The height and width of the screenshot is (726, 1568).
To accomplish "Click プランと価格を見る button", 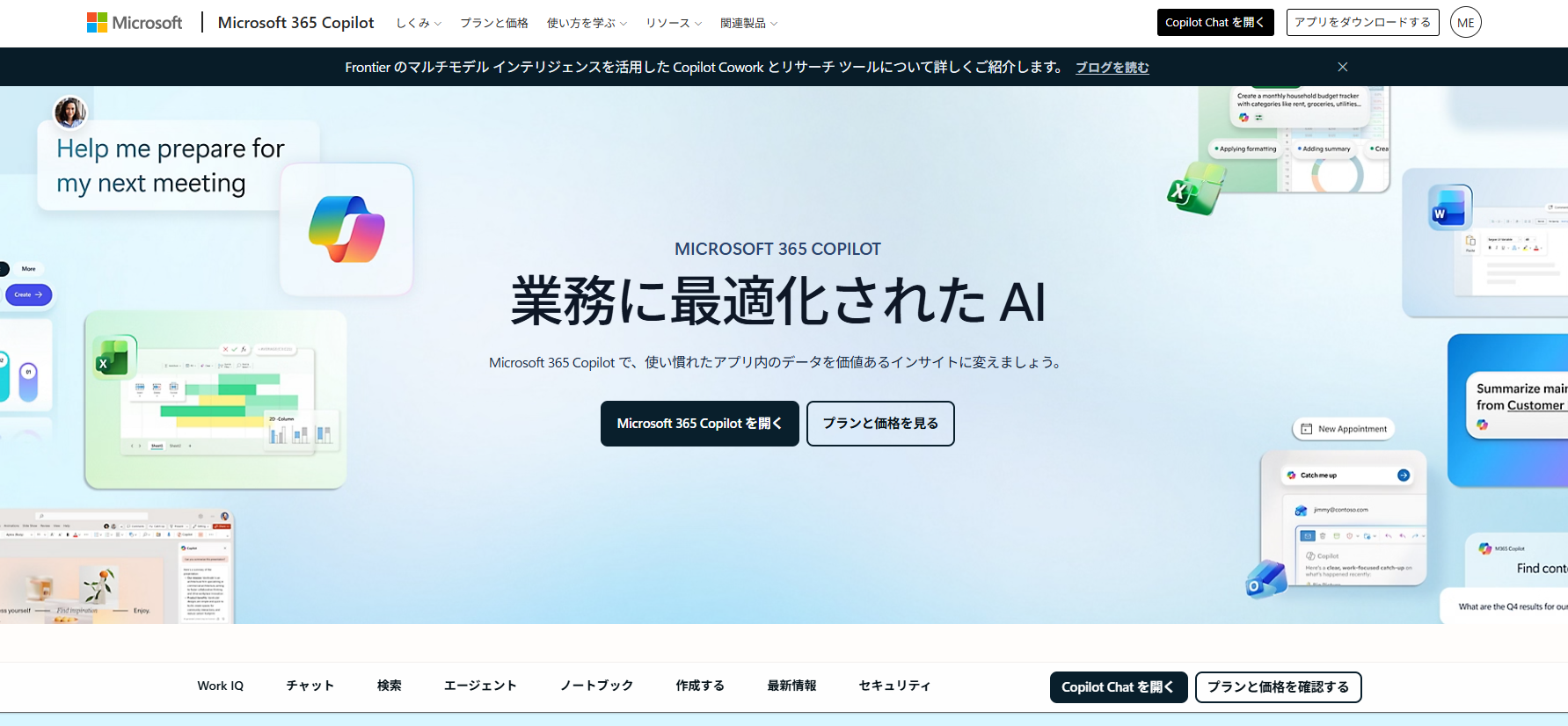I will click(x=880, y=424).
